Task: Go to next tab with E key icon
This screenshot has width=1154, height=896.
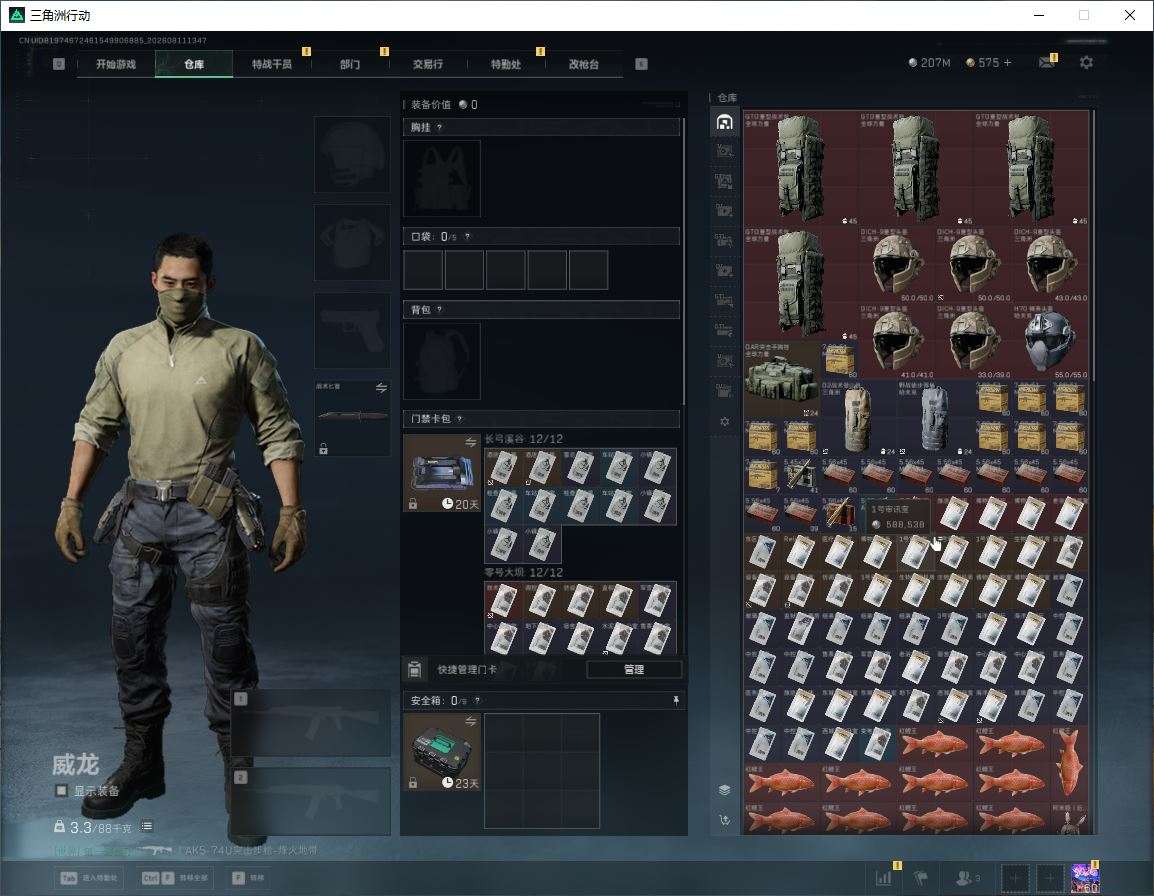Action: click(641, 64)
